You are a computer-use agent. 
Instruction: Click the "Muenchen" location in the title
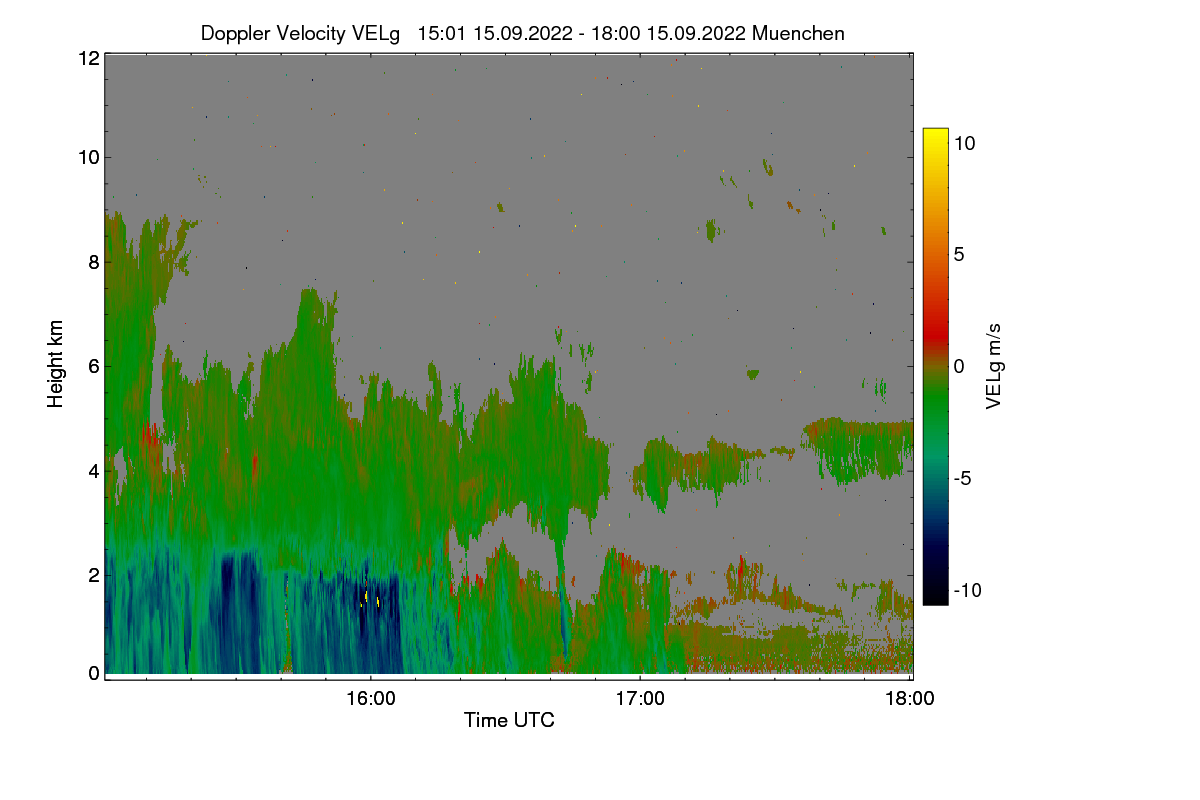(x=798, y=33)
